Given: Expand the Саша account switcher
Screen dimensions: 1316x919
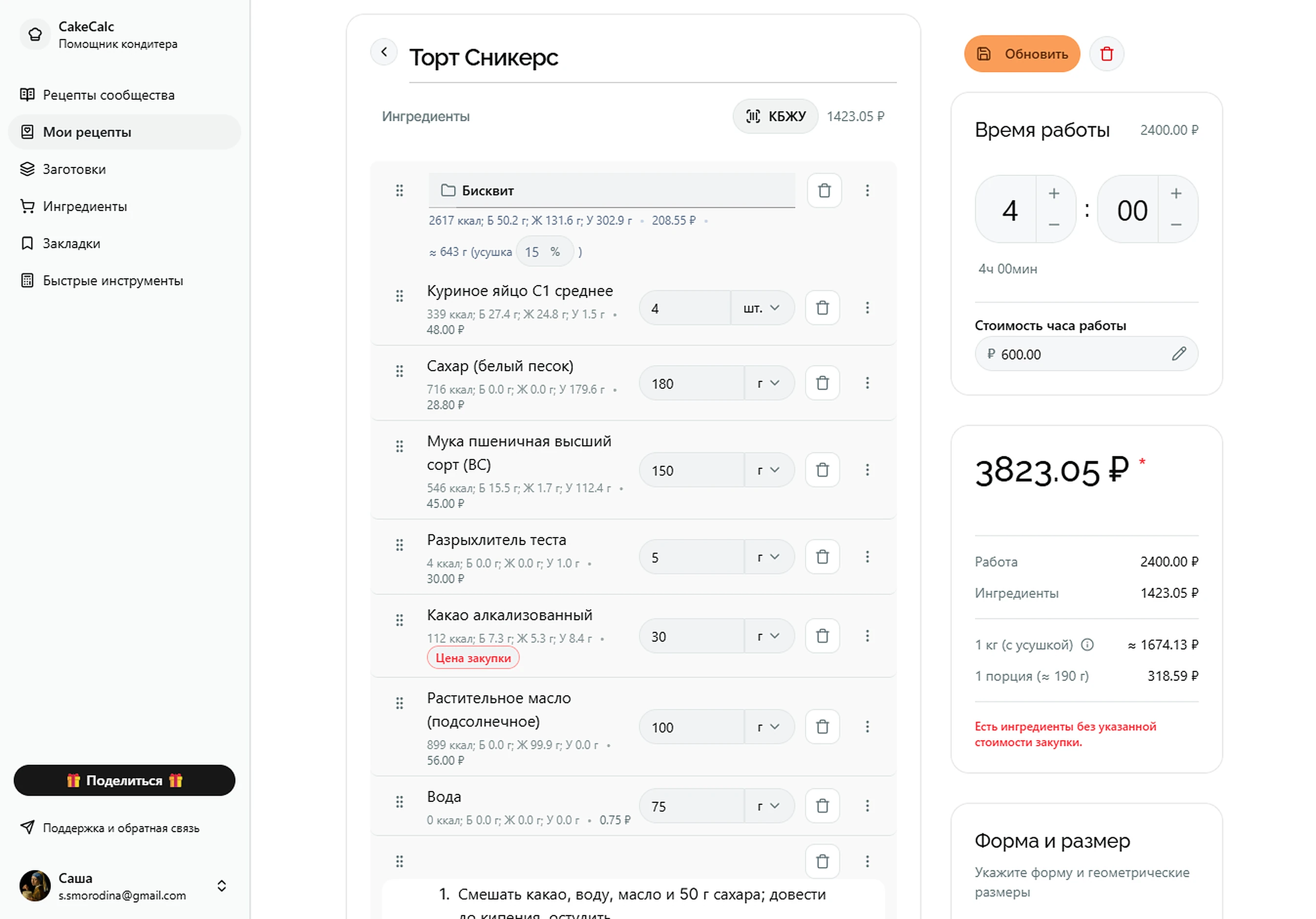Looking at the screenshot, I should tap(221, 886).
